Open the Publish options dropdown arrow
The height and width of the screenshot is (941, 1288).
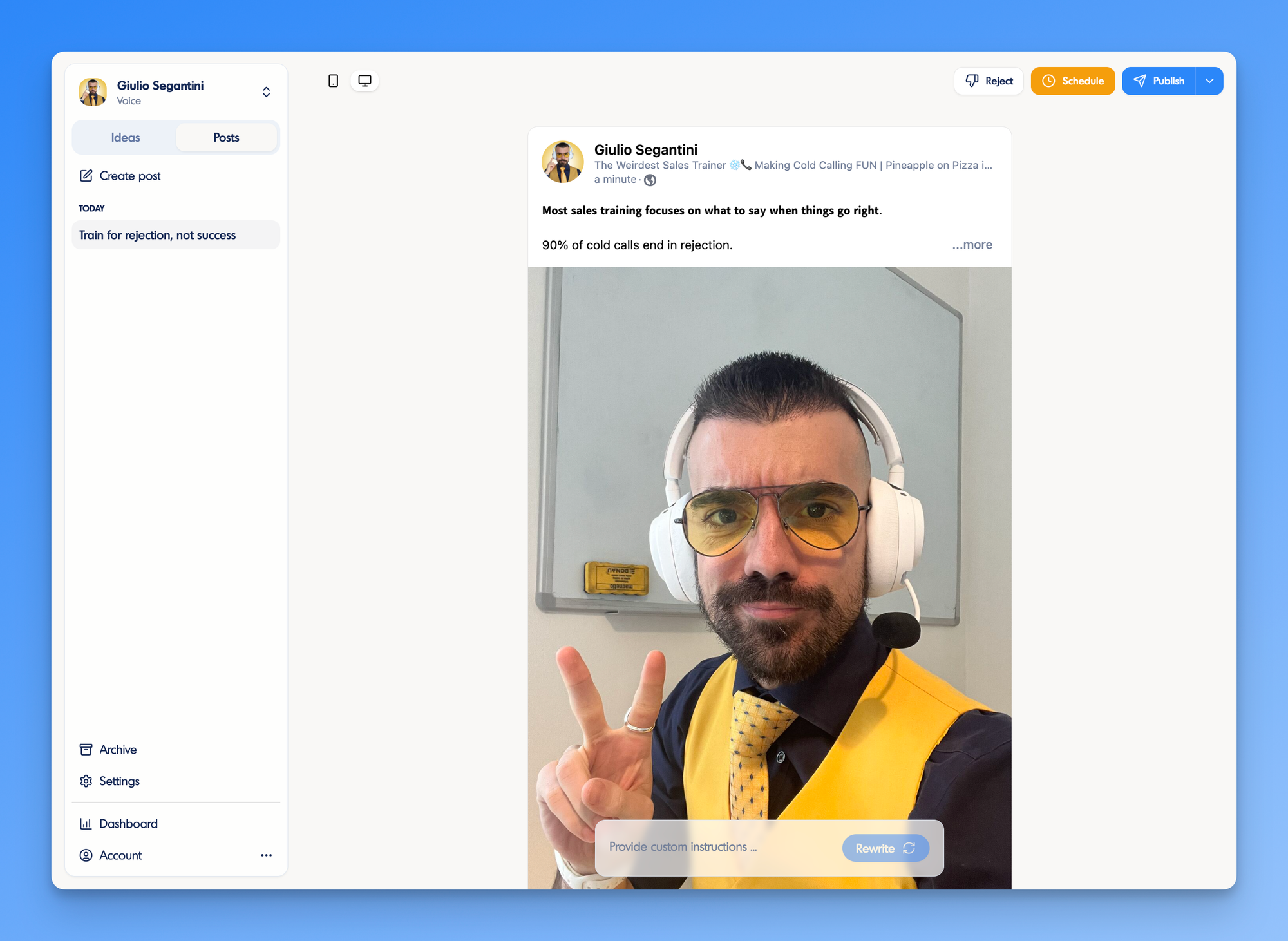1210,81
